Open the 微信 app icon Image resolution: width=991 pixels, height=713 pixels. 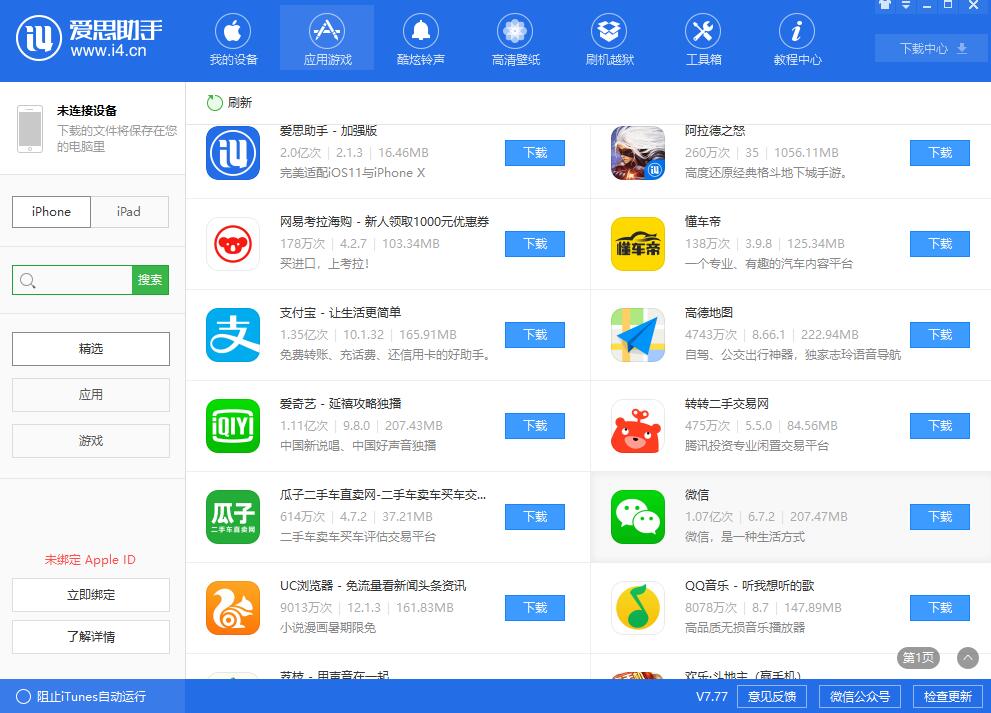pos(638,517)
